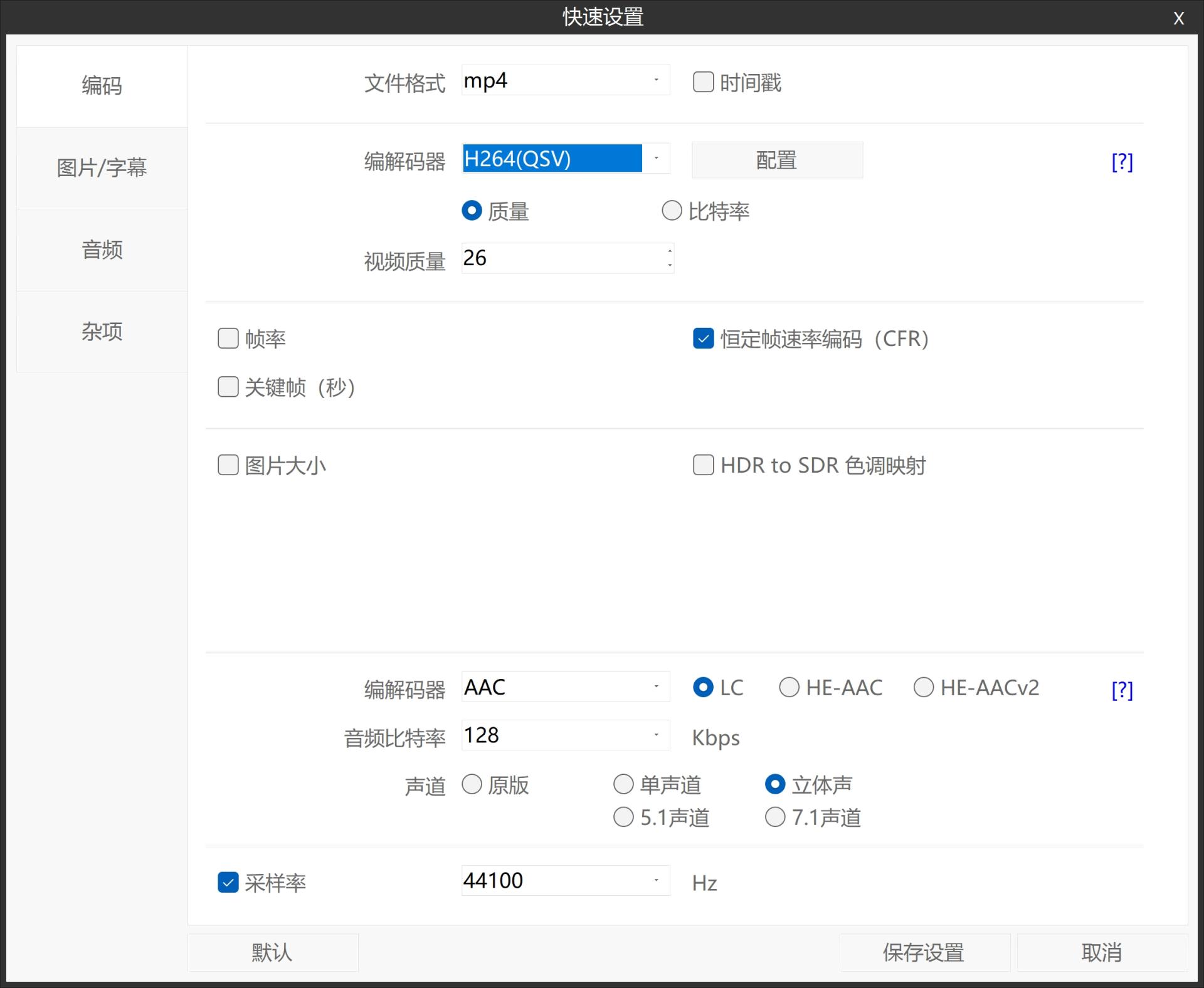This screenshot has height=988, width=1204.
Task: Disable 恒定帧速率编码 (CFR)
Action: [703, 339]
